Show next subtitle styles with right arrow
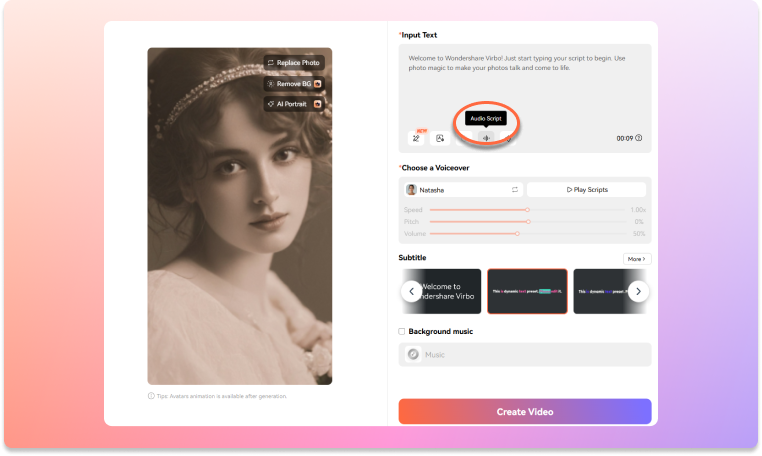The image size is (762, 456). coord(639,291)
